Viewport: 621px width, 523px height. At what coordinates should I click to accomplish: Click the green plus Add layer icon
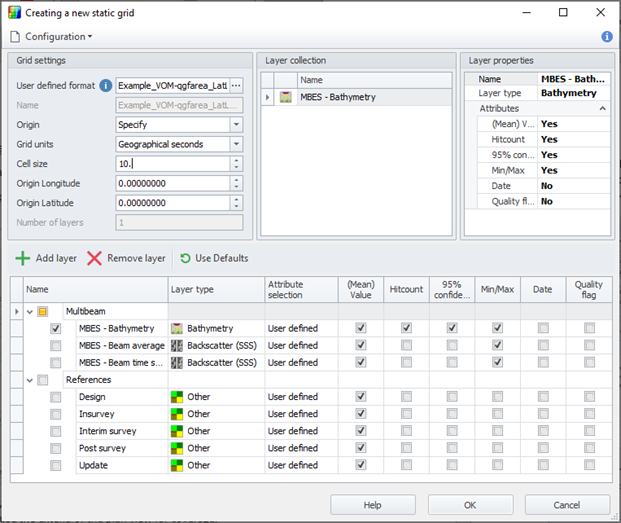click(22, 258)
